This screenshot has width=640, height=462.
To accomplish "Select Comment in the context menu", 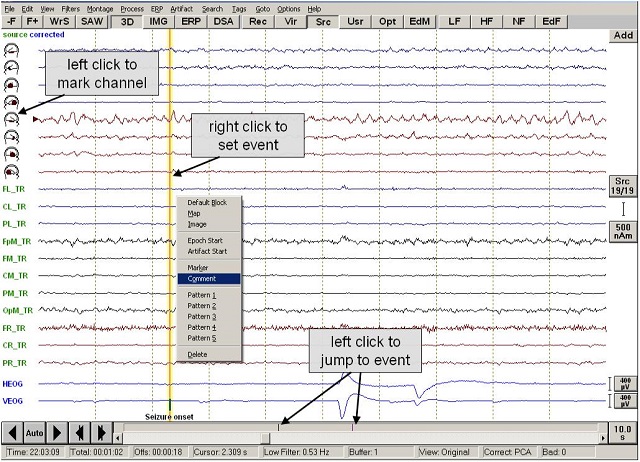I will pos(209,279).
